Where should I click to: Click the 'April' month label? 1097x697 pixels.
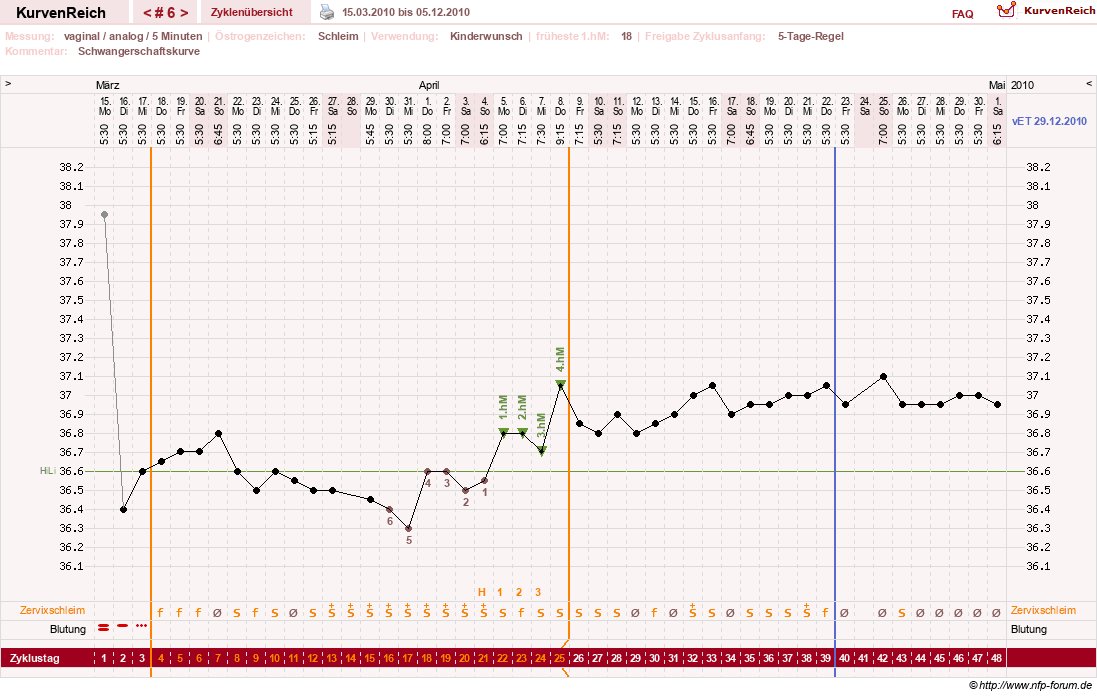point(429,85)
